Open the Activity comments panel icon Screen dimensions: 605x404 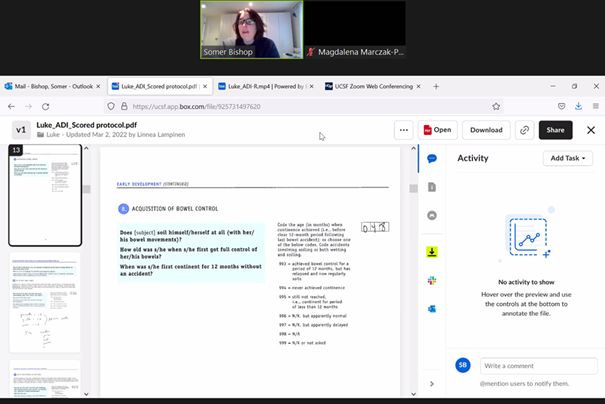pyautogui.click(x=432, y=159)
